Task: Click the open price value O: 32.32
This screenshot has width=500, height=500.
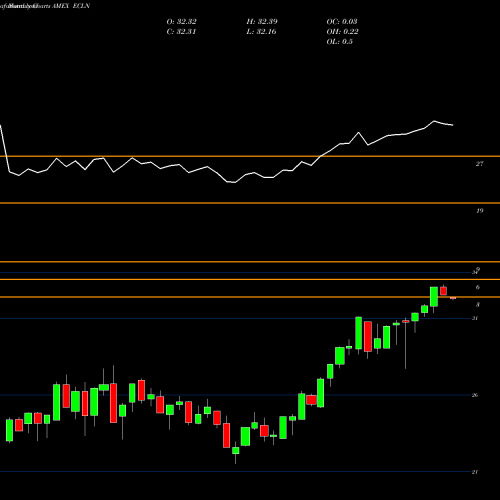Action: tap(181, 22)
